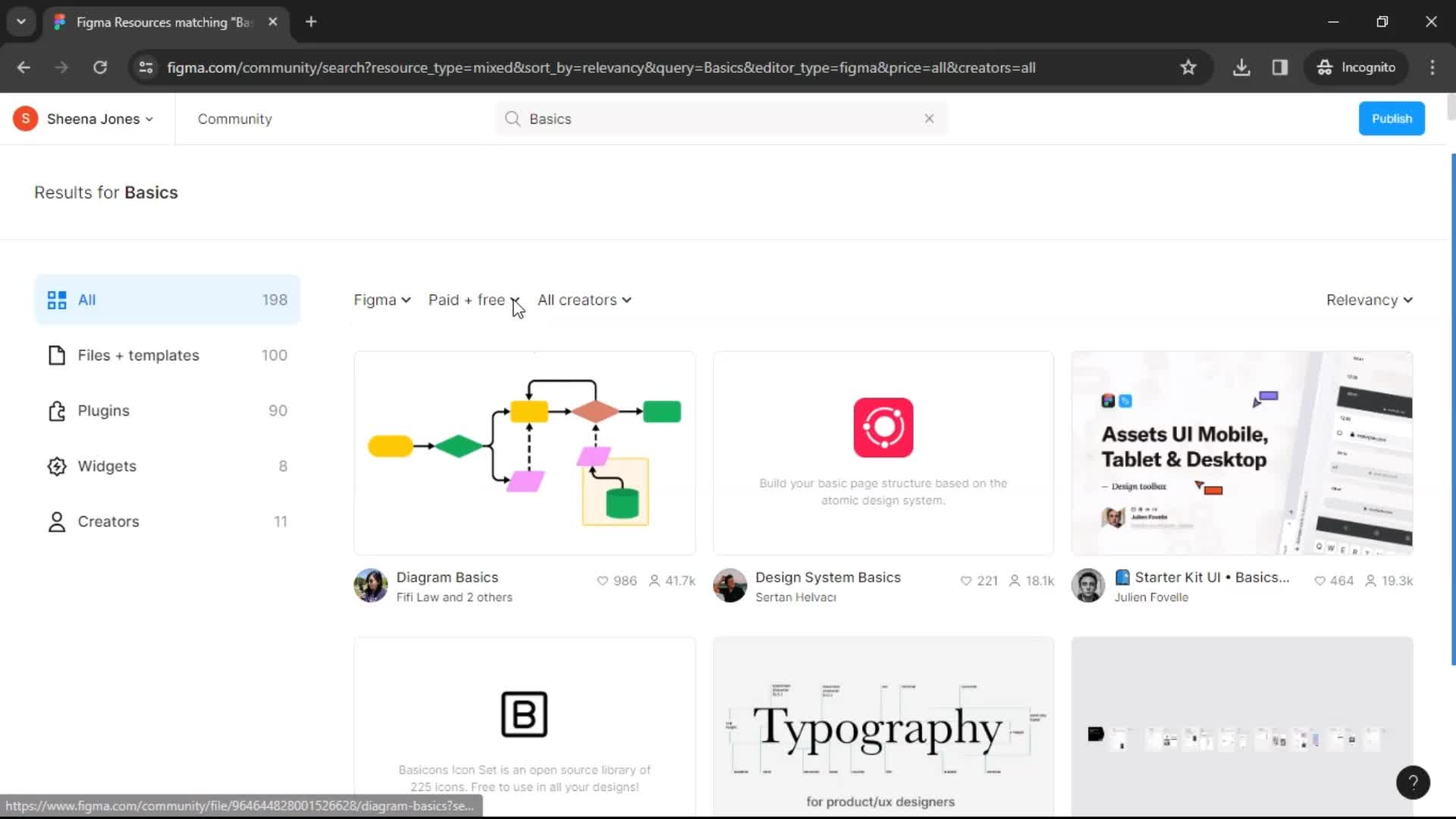Open the Relevancy sort dropdown
This screenshot has height=819, width=1456.
point(1369,300)
